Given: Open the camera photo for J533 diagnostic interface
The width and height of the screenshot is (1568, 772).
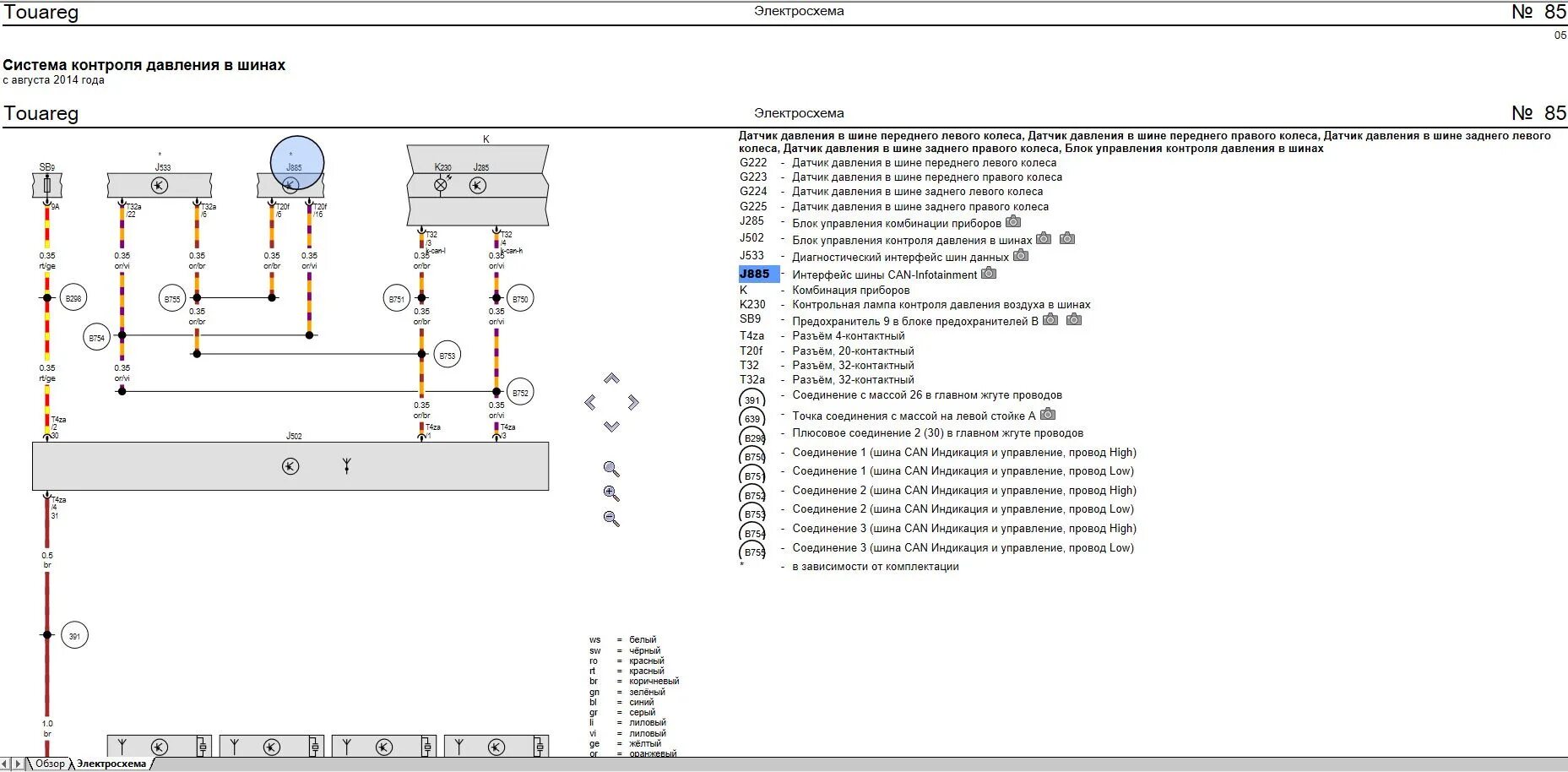Looking at the screenshot, I should [1021, 255].
